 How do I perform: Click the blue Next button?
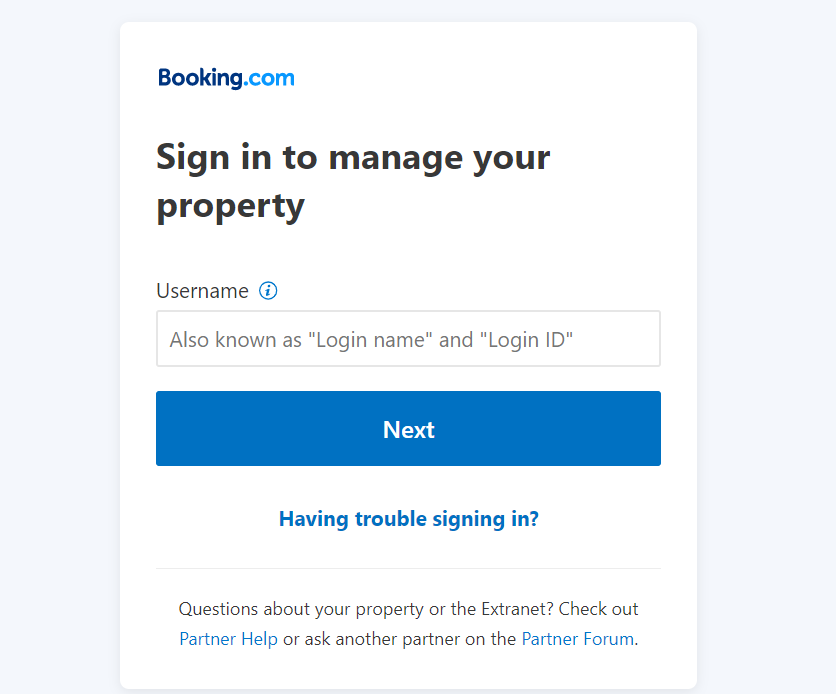click(408, 429)
